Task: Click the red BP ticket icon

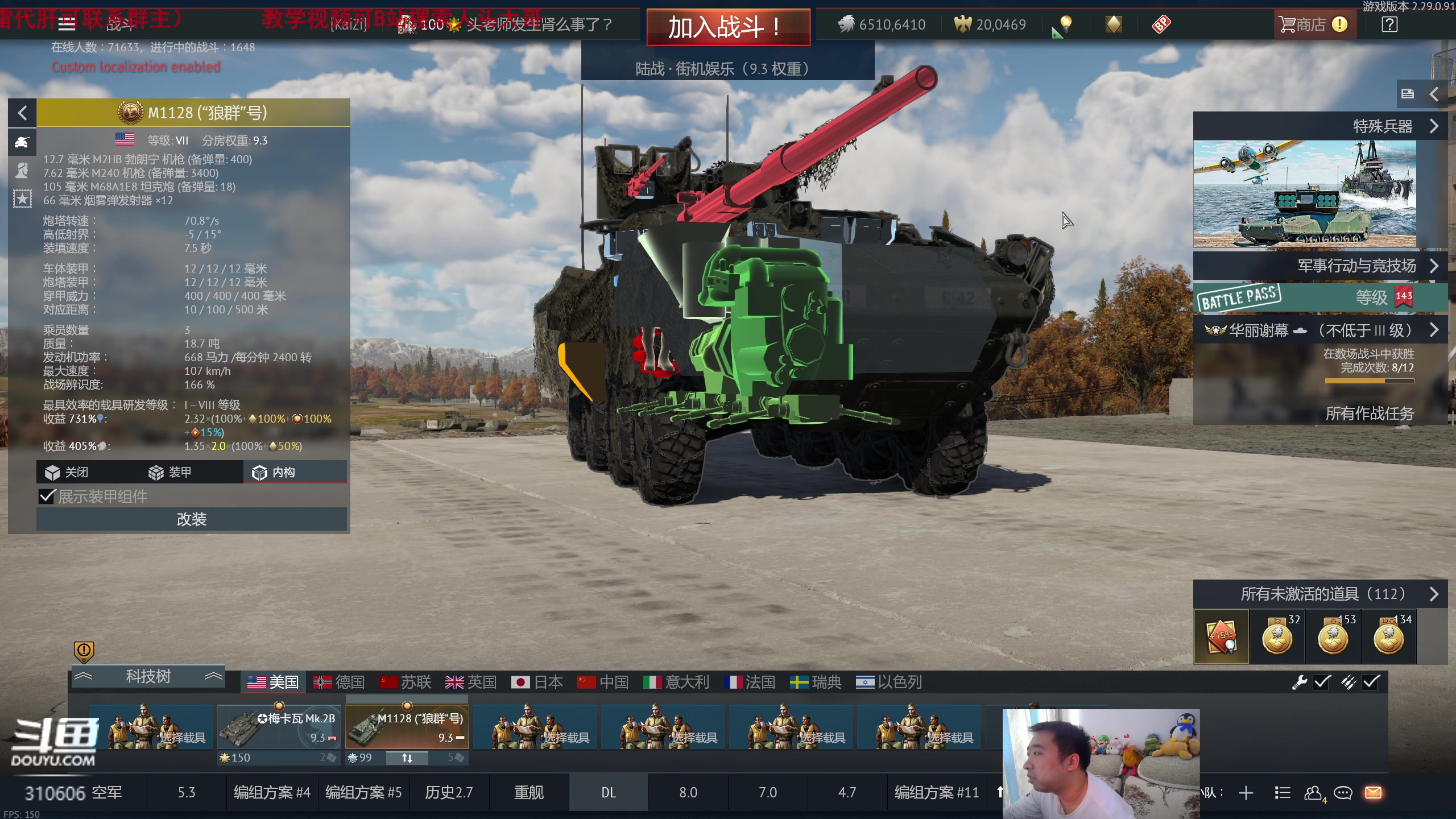Action: tap(1161, 24)
